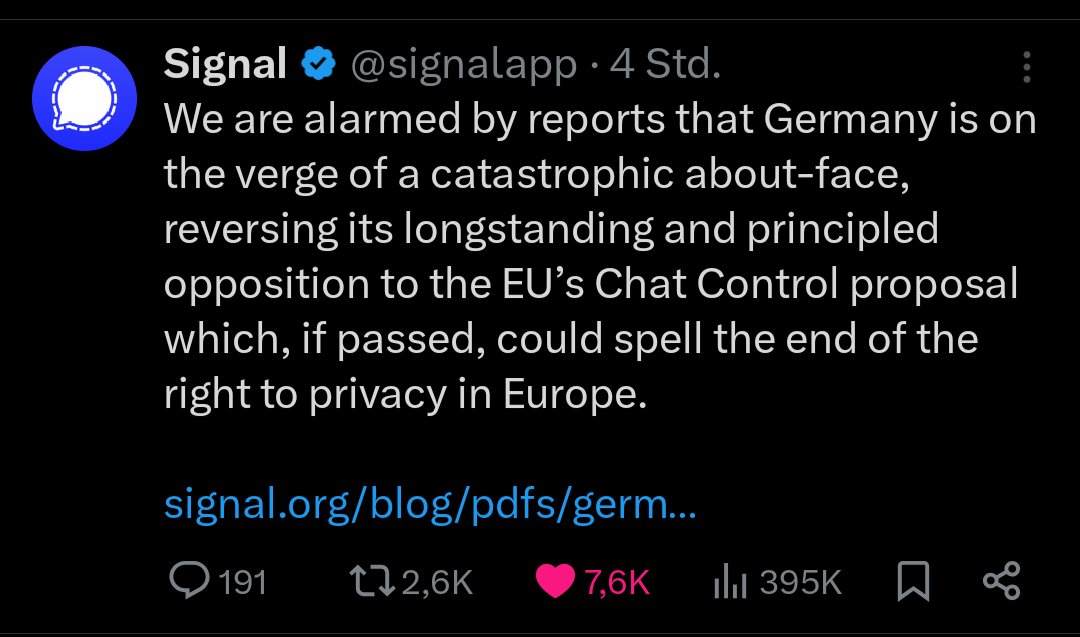Open the view analytics bar chart icon

coord(731,582)
